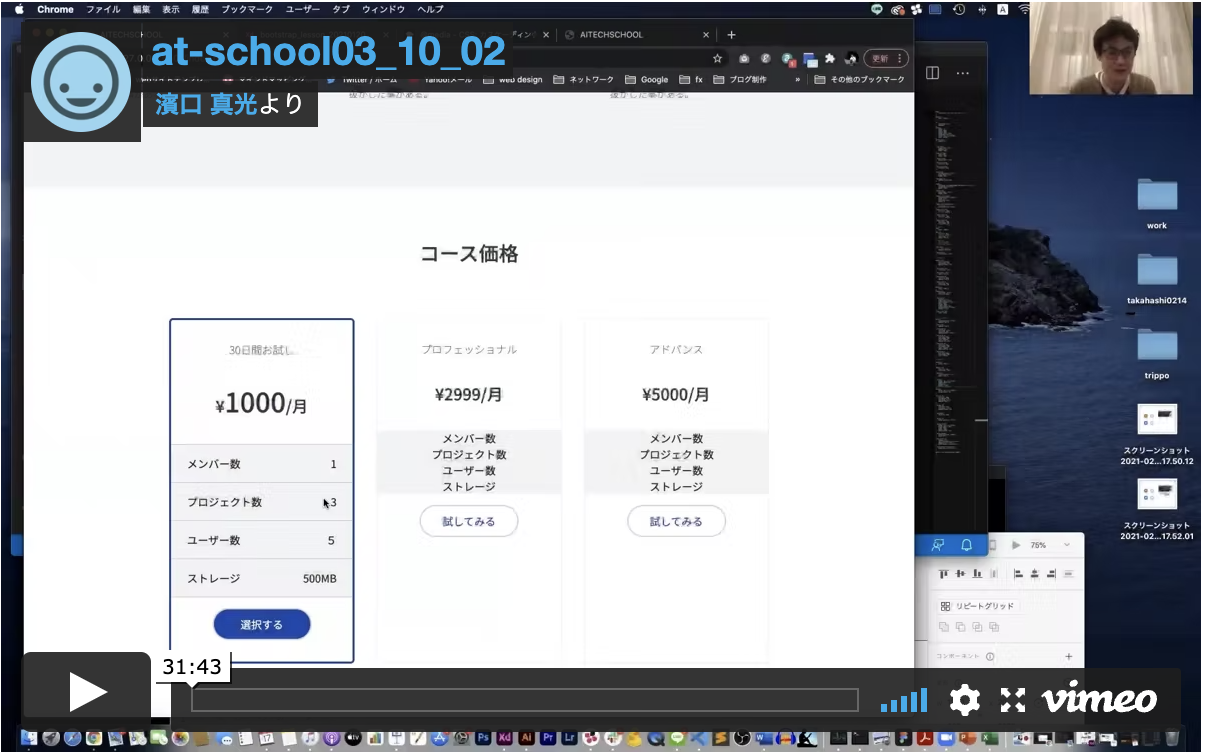Click 試してみる under アドバンス
Screen dimensions: 1210x754
click(x=676, y=521)
